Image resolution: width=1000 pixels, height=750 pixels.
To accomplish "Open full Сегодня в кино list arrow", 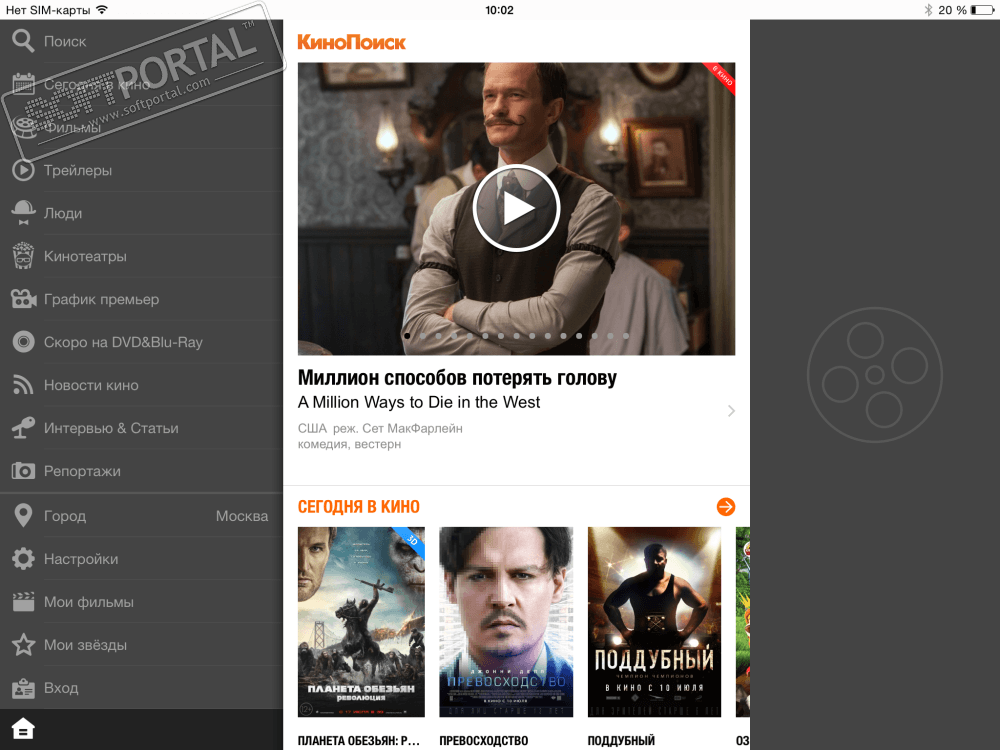I will click(x=726, y=506).
